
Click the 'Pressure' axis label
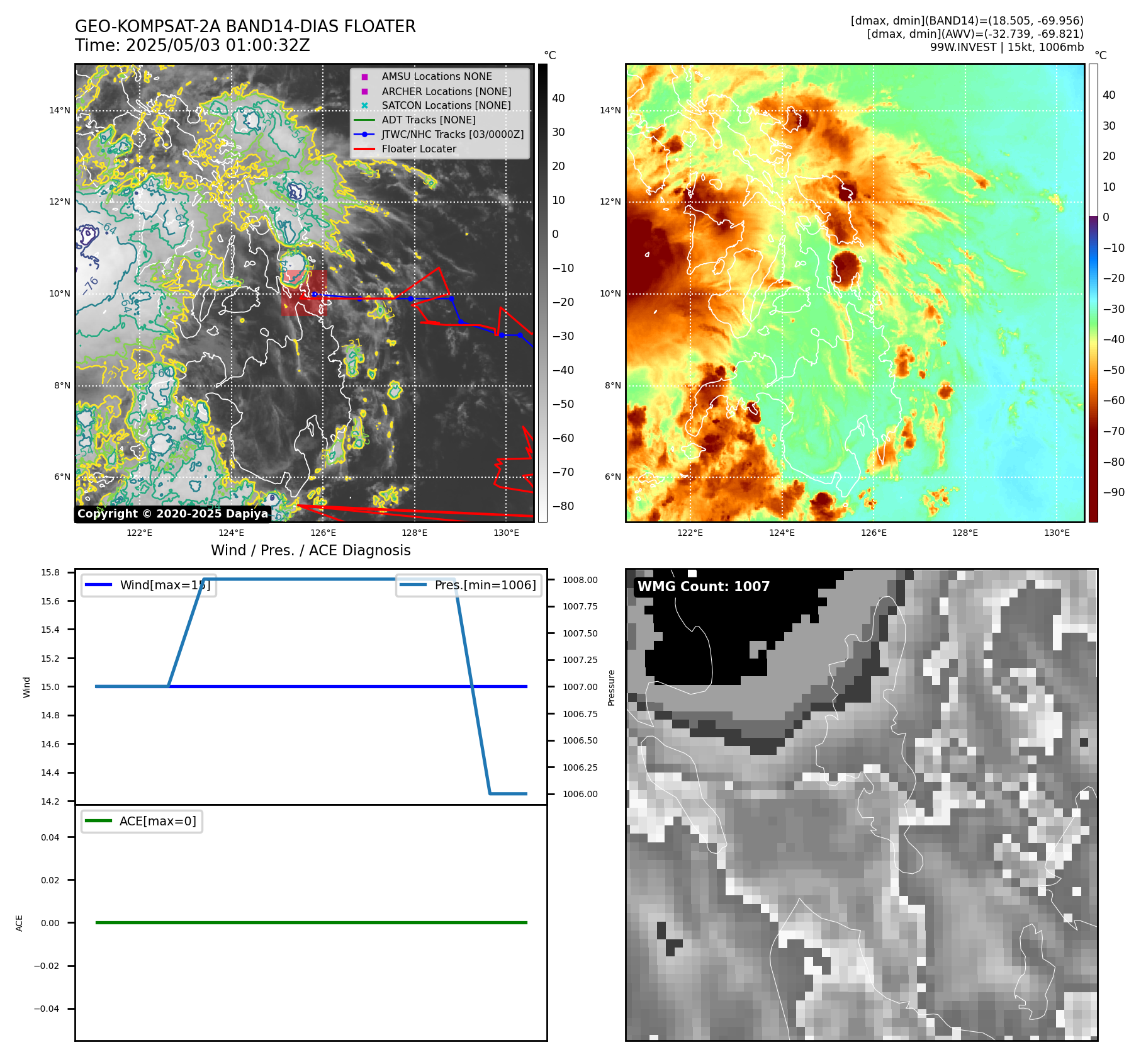click(611, 688)
